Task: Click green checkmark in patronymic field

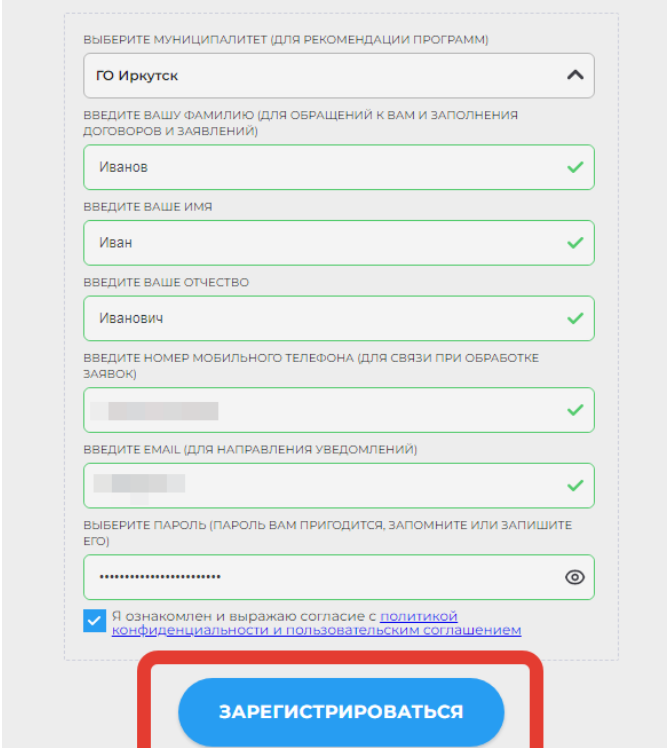Action: (574, 318)
